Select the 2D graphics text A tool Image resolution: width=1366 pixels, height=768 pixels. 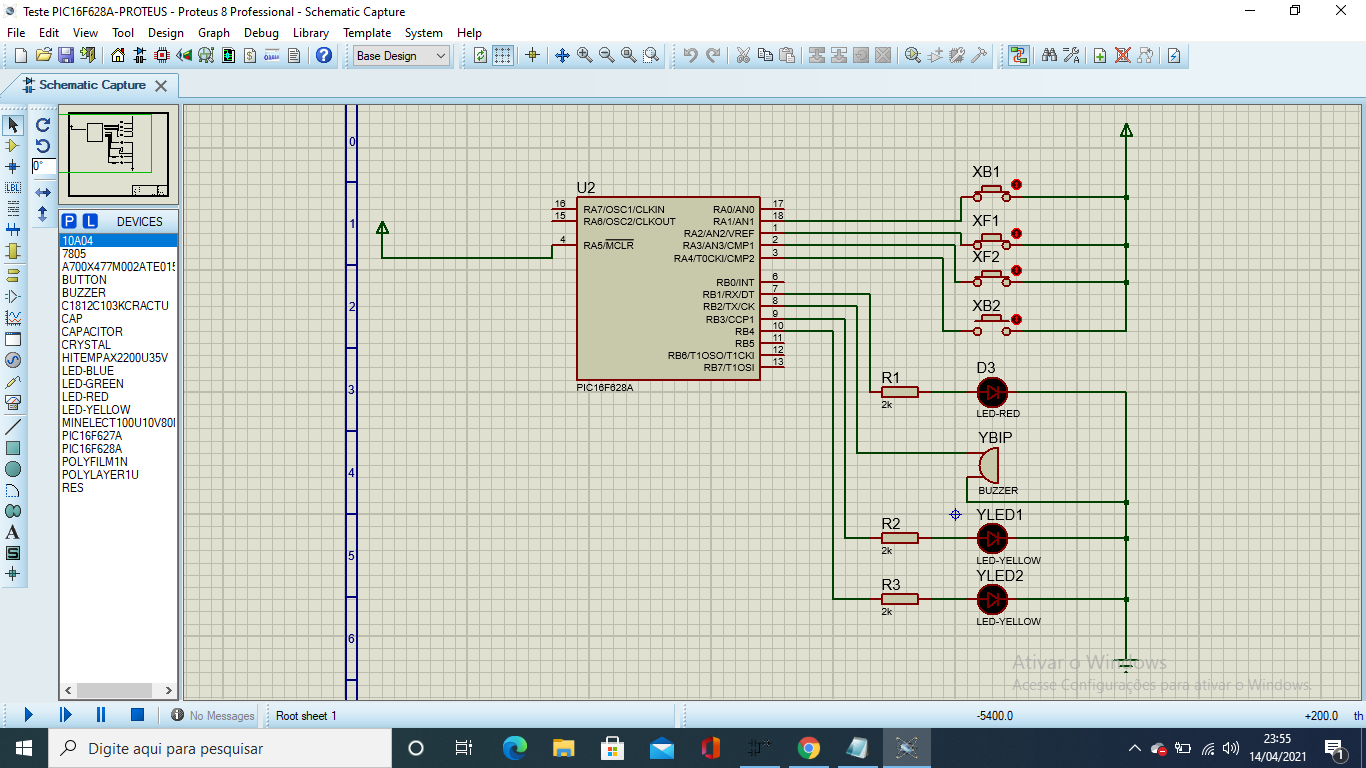pos(13,532)
